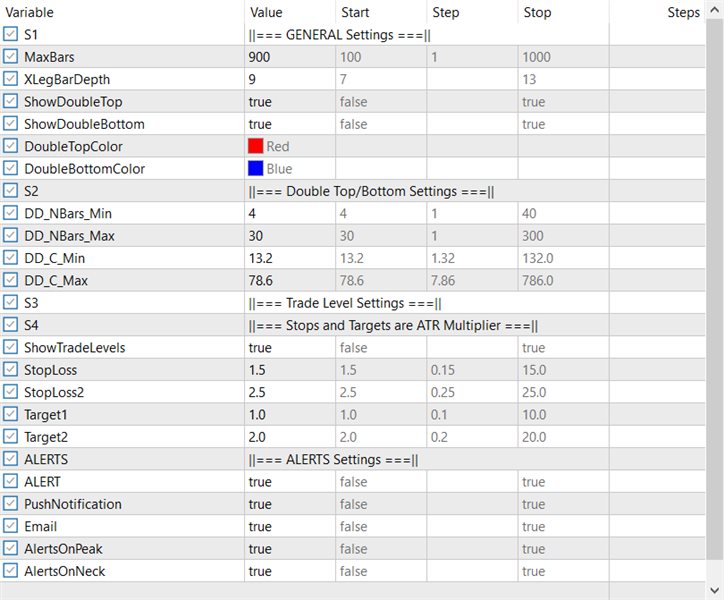Select the MaxBars value 900
The image size is (724, 600).
click(x=259, y=57)
